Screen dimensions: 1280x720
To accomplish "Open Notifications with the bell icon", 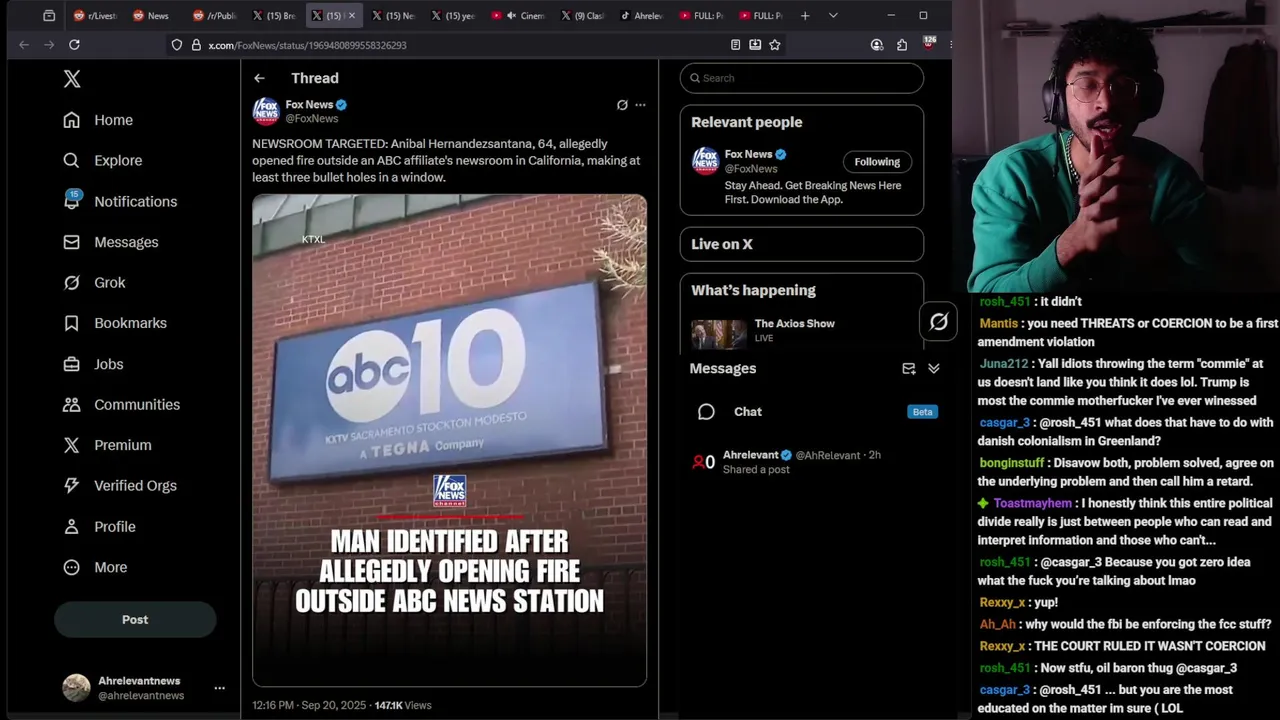I will pyautogui.click(x=72, y=200).
